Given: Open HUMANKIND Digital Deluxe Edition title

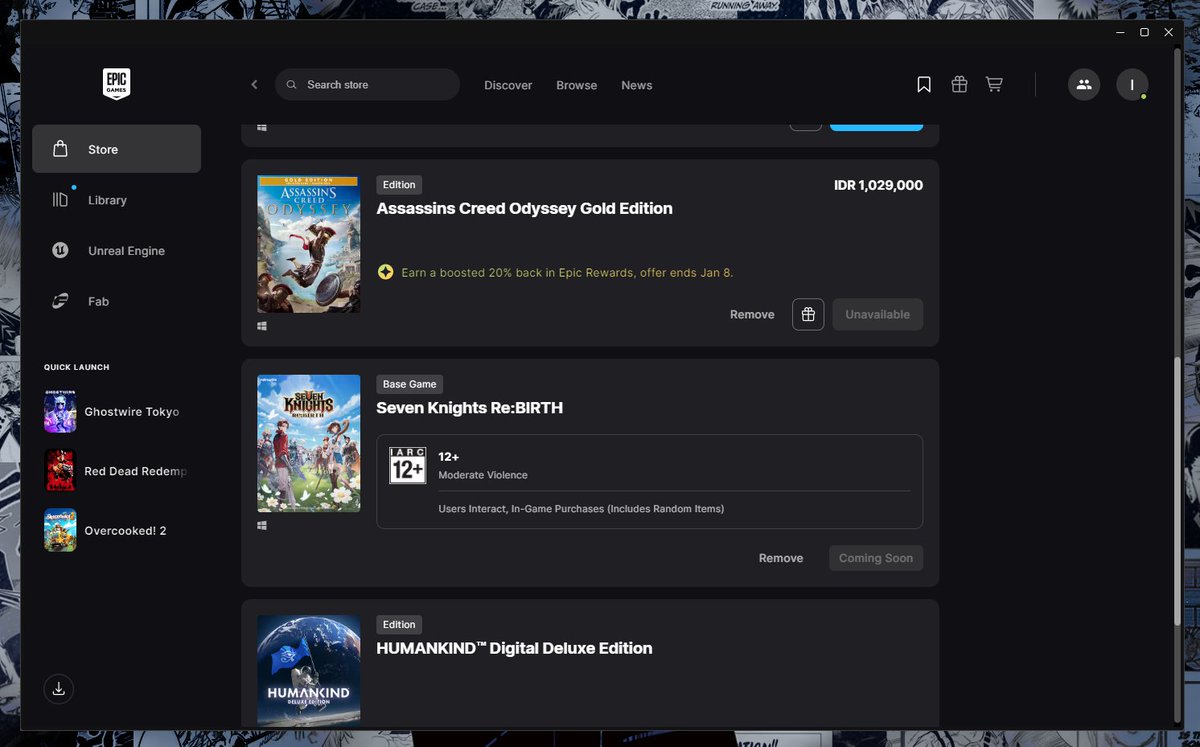Looking at the screenshot, I should coord(514,648).
